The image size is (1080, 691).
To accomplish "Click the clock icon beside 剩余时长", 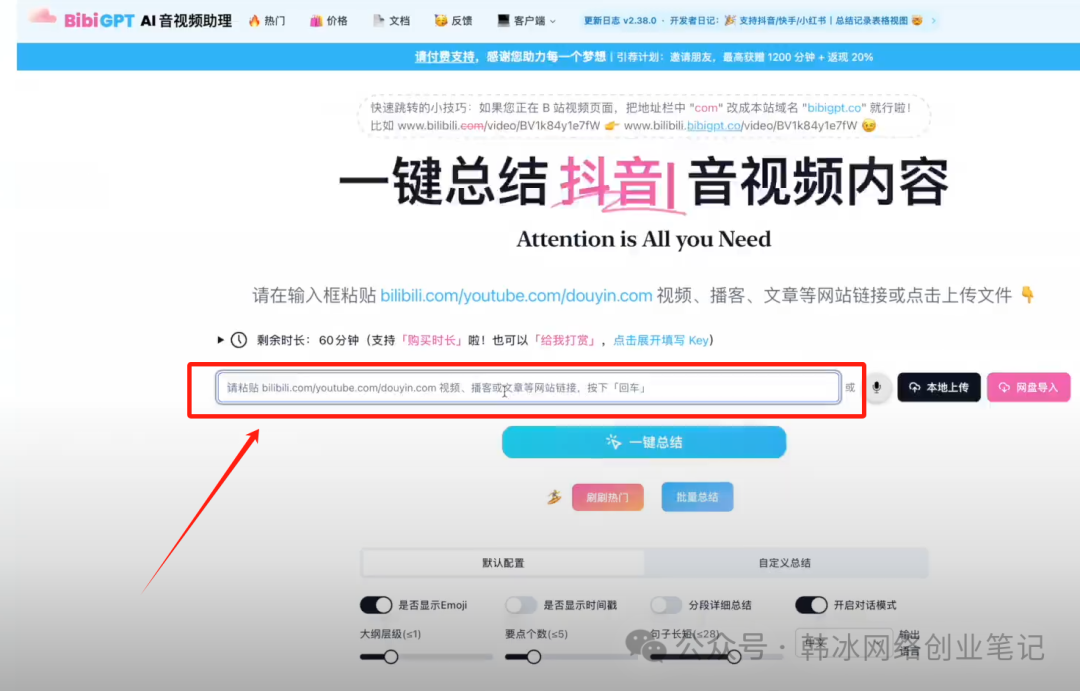I will coord(238,340).
